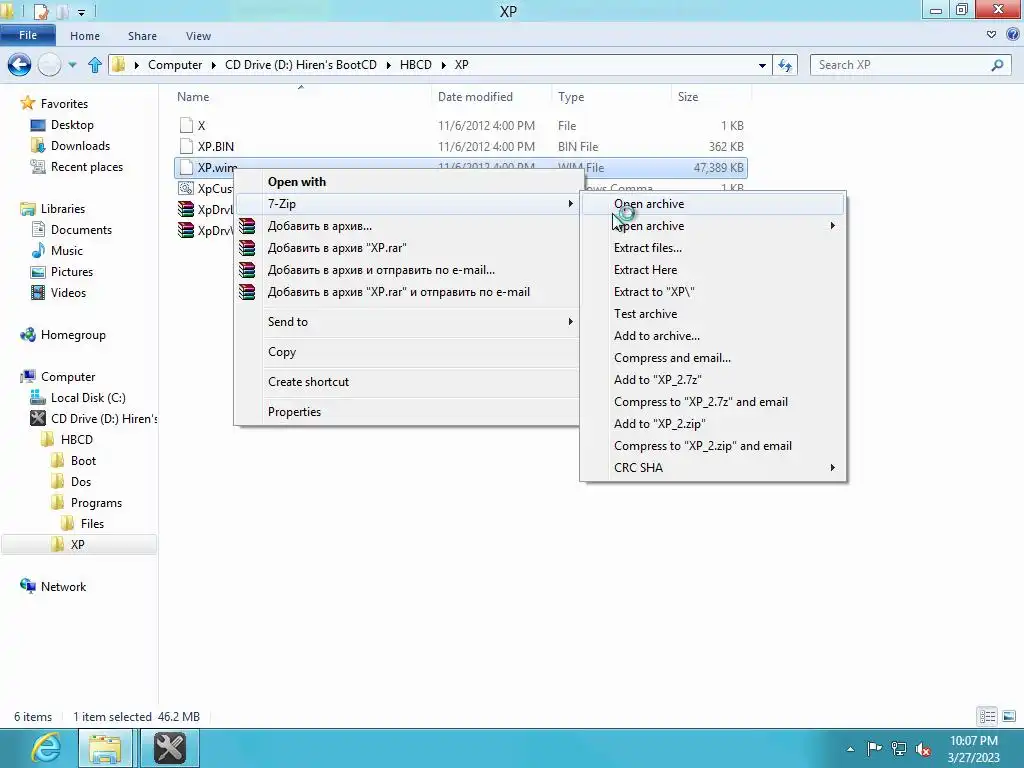Choose Add to archive... in 7-Zip
Screen dimensions: 1024x768
coord(656,336)
